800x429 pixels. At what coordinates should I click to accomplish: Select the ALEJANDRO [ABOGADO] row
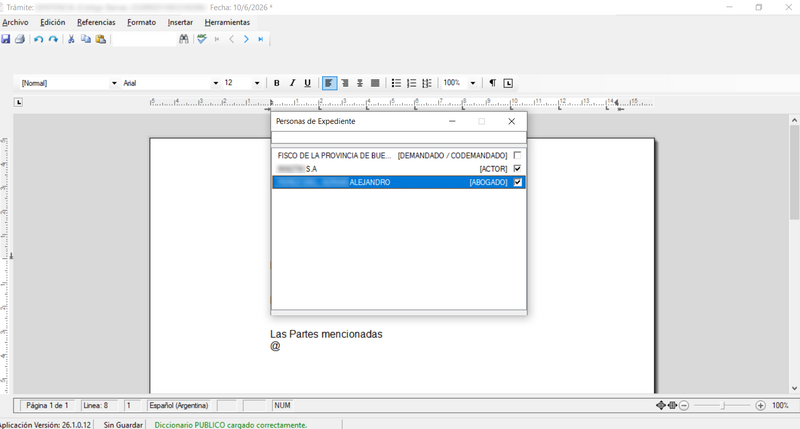click(x=398, y=182)
